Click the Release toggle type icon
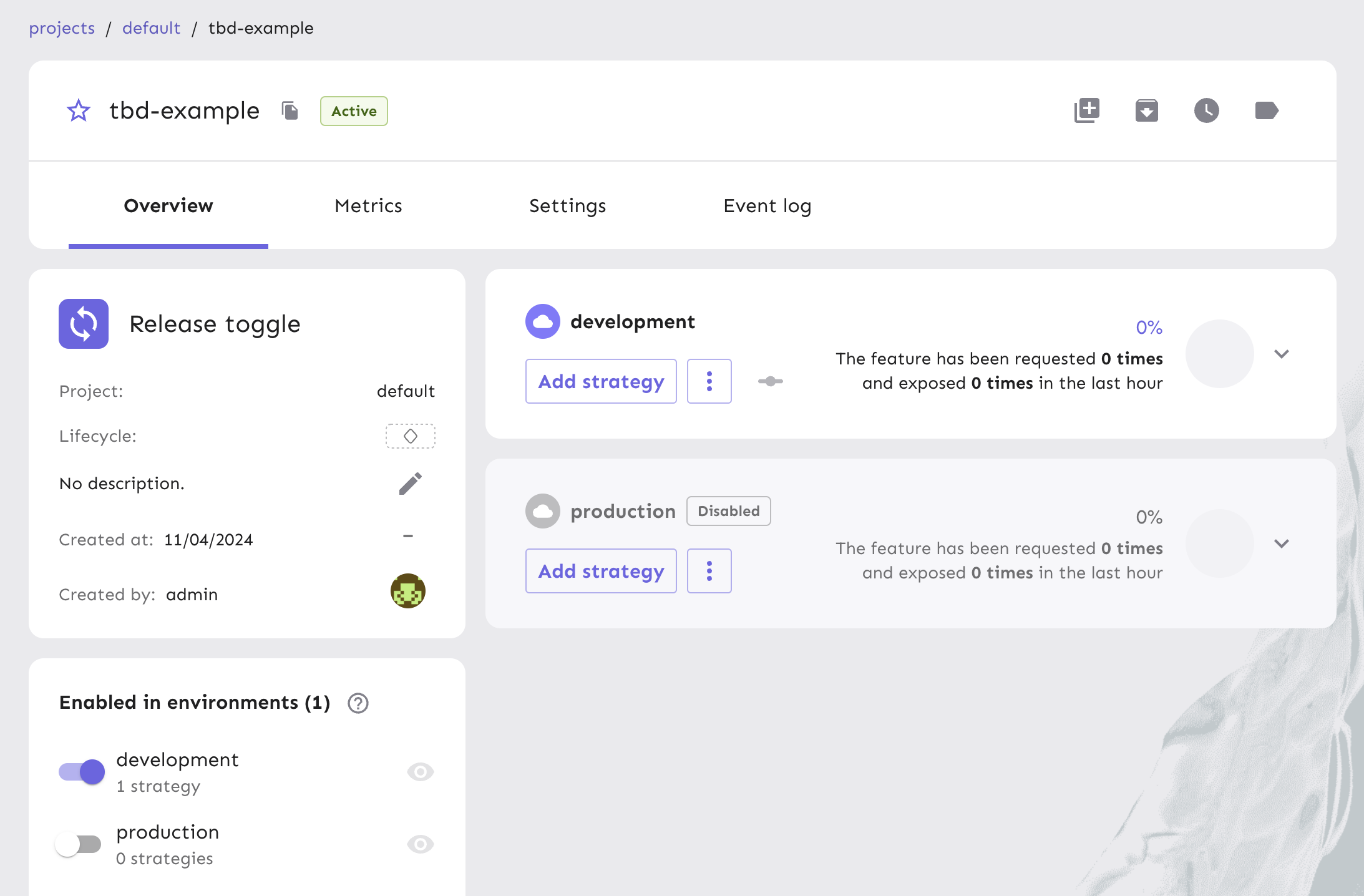This screenshot has width=1364, height=896. click(83, 323)
